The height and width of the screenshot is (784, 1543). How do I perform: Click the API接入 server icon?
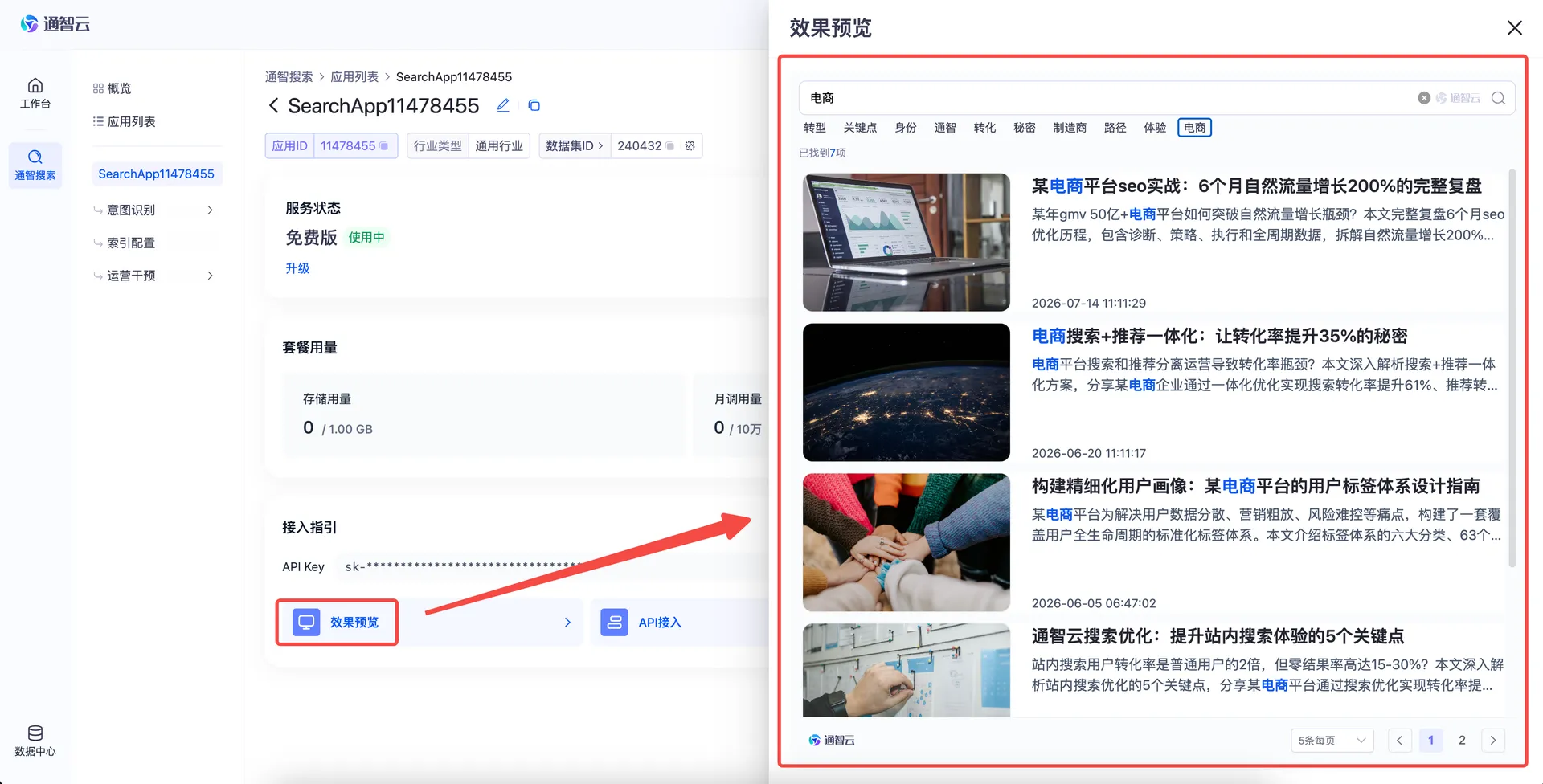click(614, 622)
